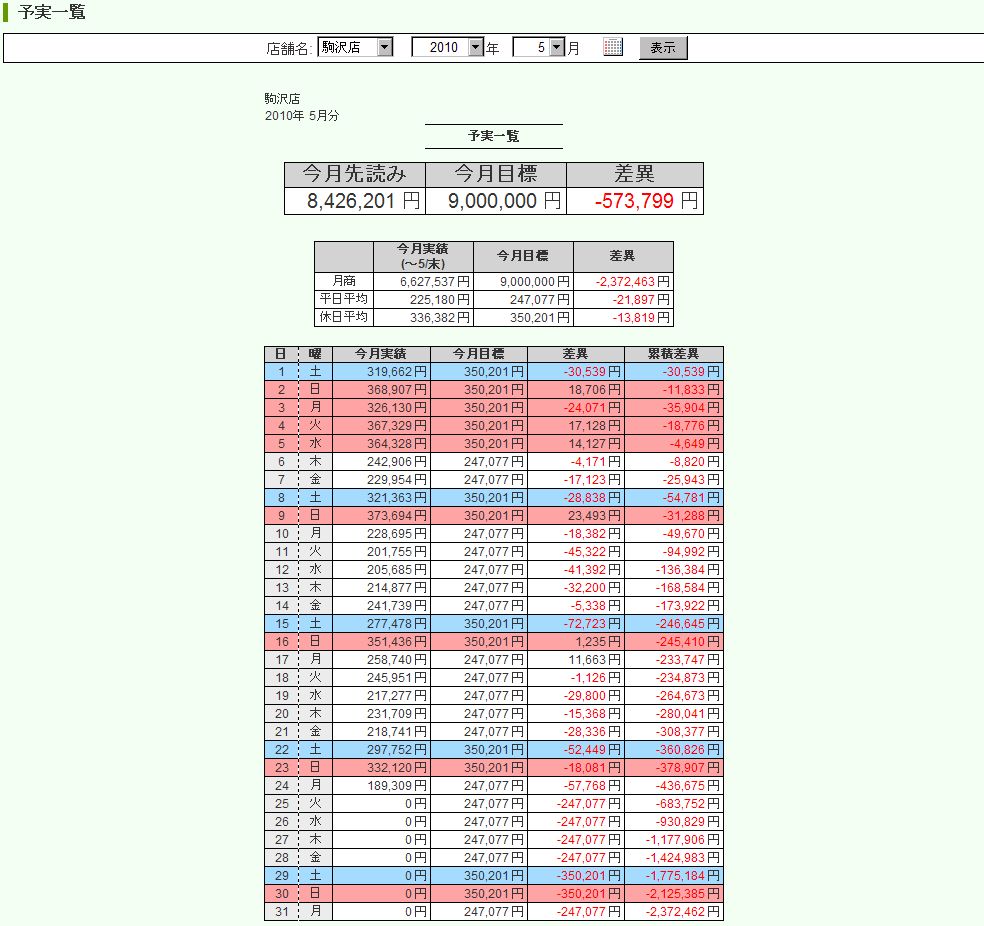Click 平日平均 actual 225,180円 cell
Viewport: 984px width, 926px height.
tap(424, 300)
